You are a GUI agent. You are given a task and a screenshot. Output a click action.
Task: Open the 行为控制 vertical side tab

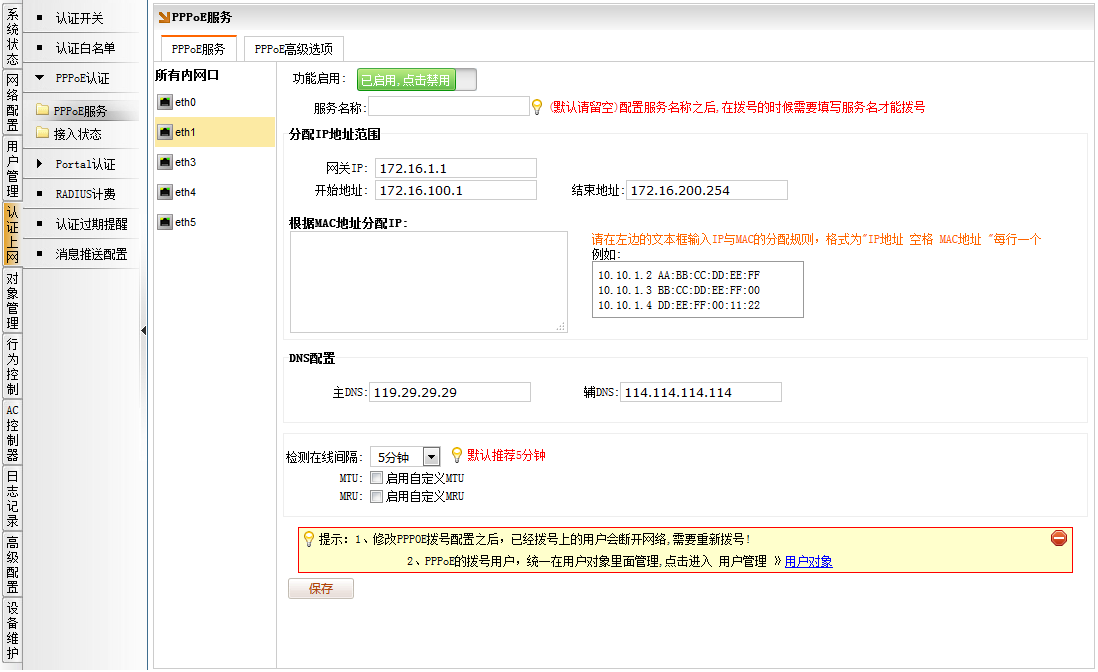pos(12,367)
